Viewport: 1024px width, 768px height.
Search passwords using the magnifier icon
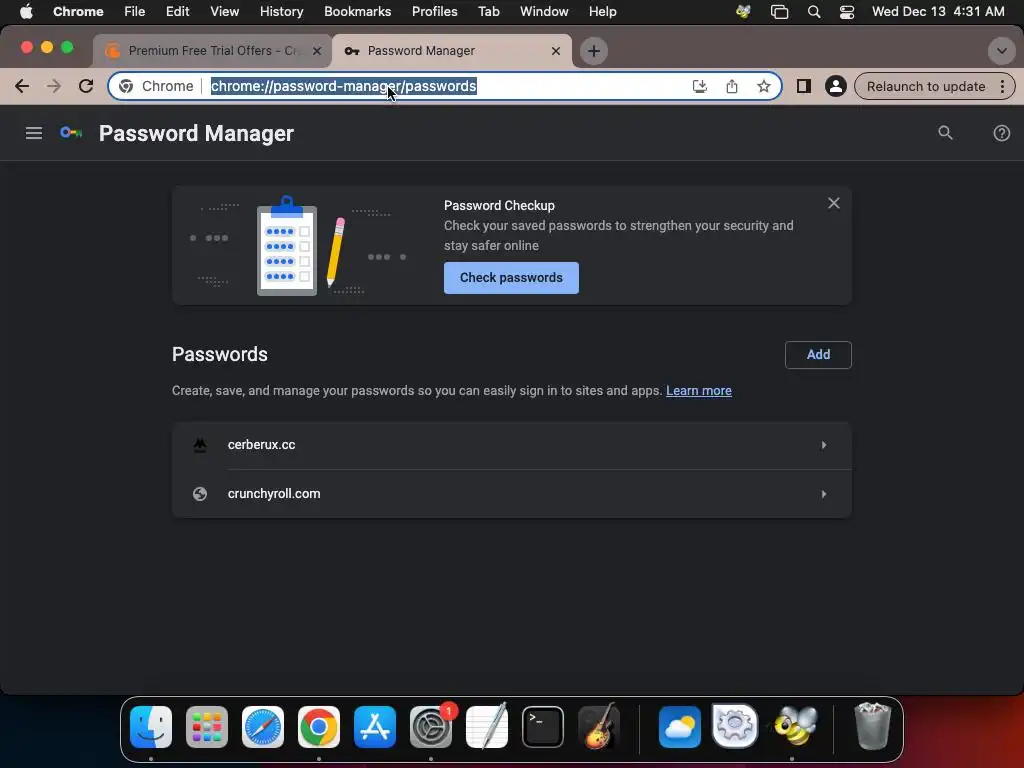click(x=945, y=133)
